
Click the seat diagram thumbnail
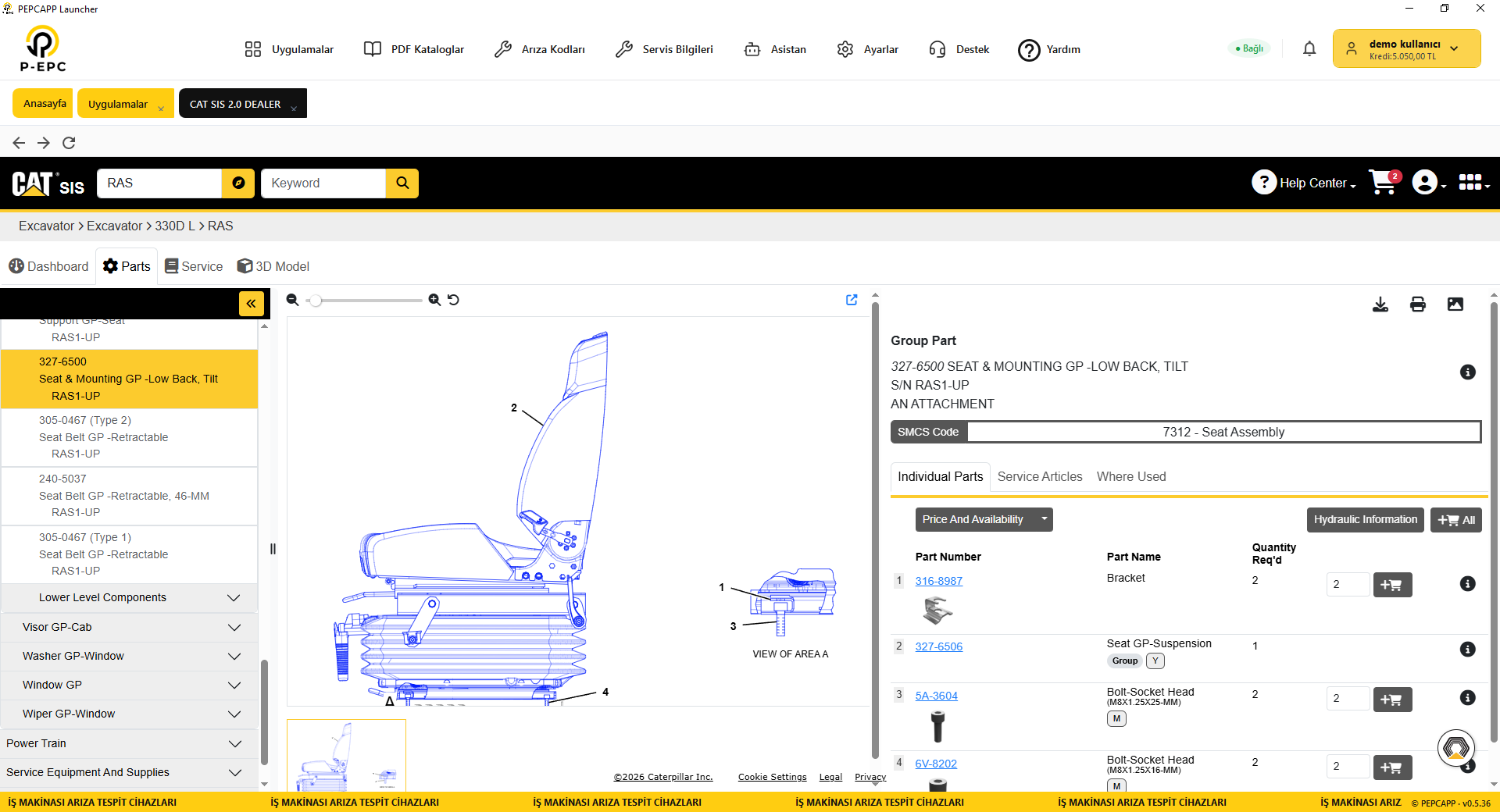pos(346,755)
